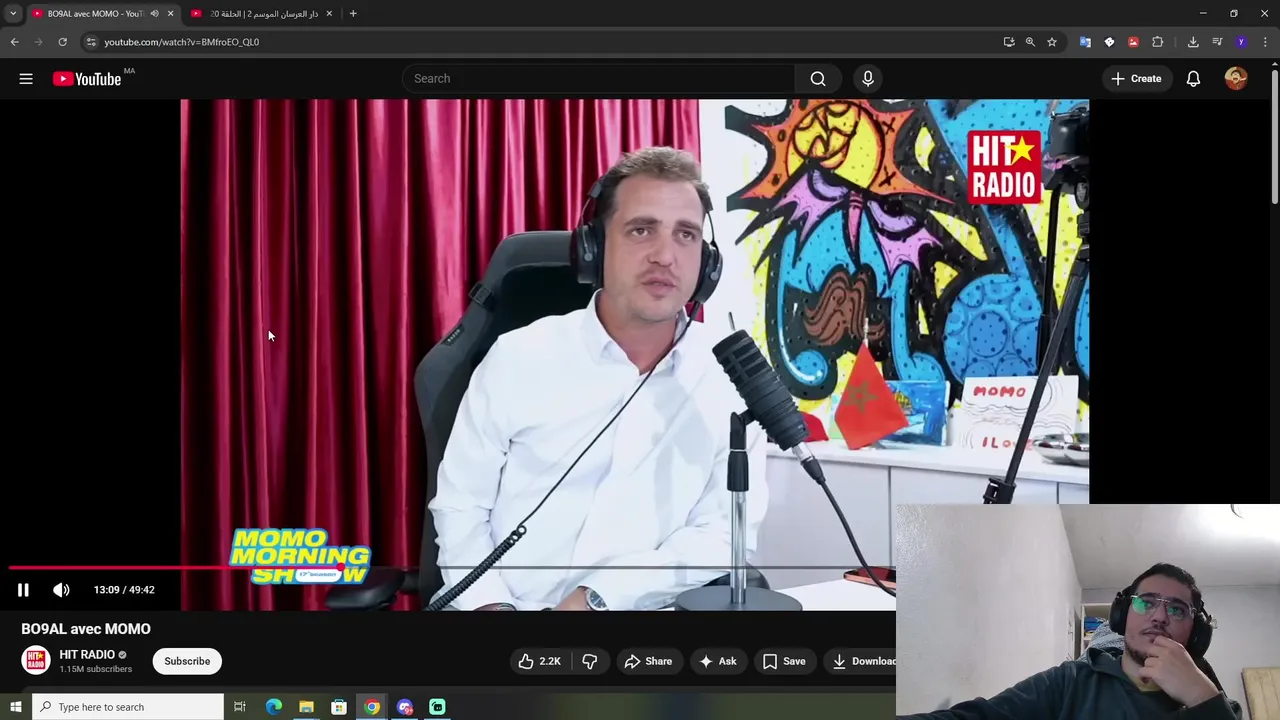Share the video

pos(648,661)
